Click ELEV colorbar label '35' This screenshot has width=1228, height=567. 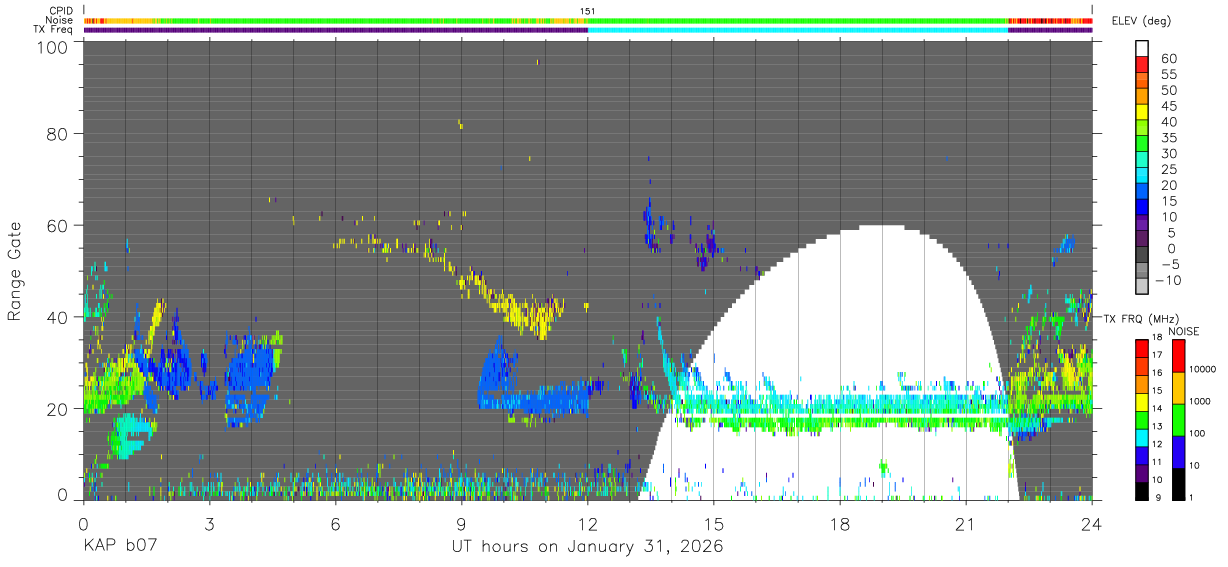[1168, 138]
